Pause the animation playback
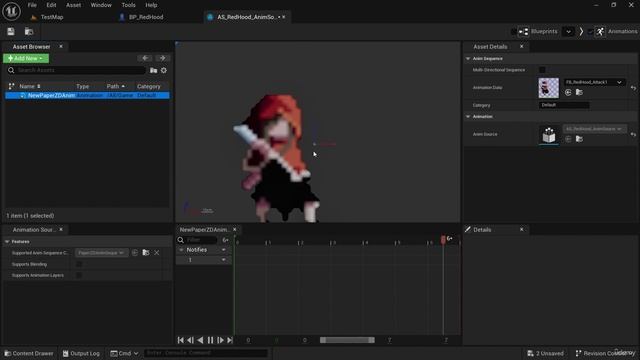640x360 pixels. click(210, 340)
